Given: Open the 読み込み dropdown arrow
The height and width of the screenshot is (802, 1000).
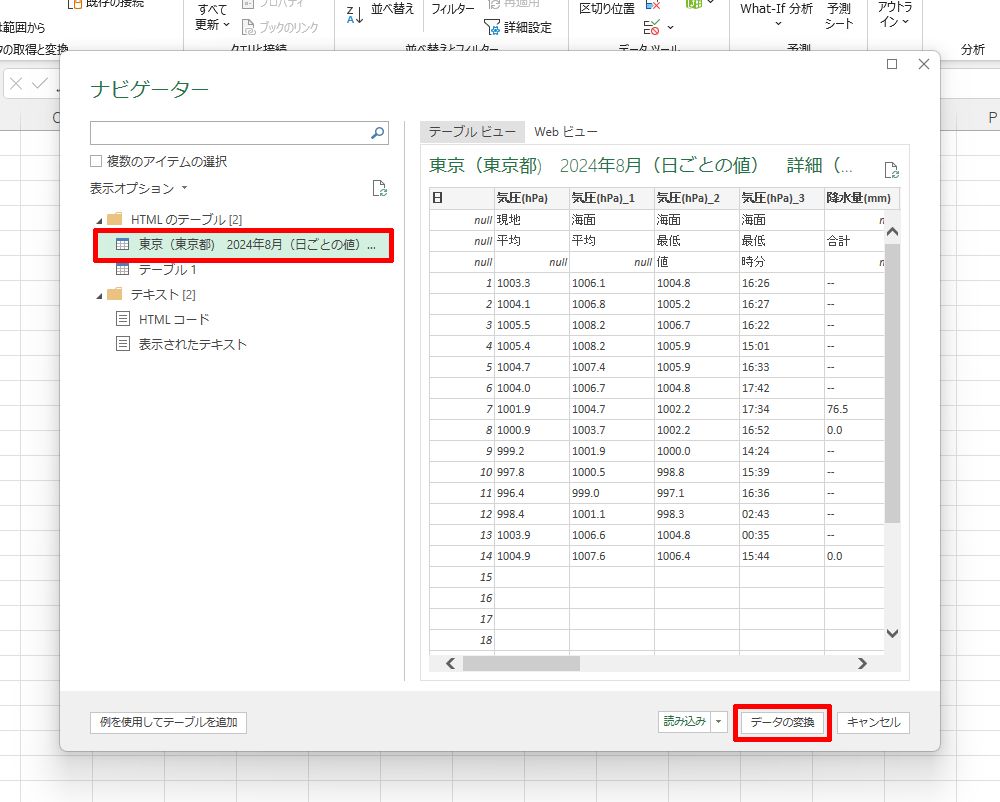Looking at the screenshot, I should point(719,722).
